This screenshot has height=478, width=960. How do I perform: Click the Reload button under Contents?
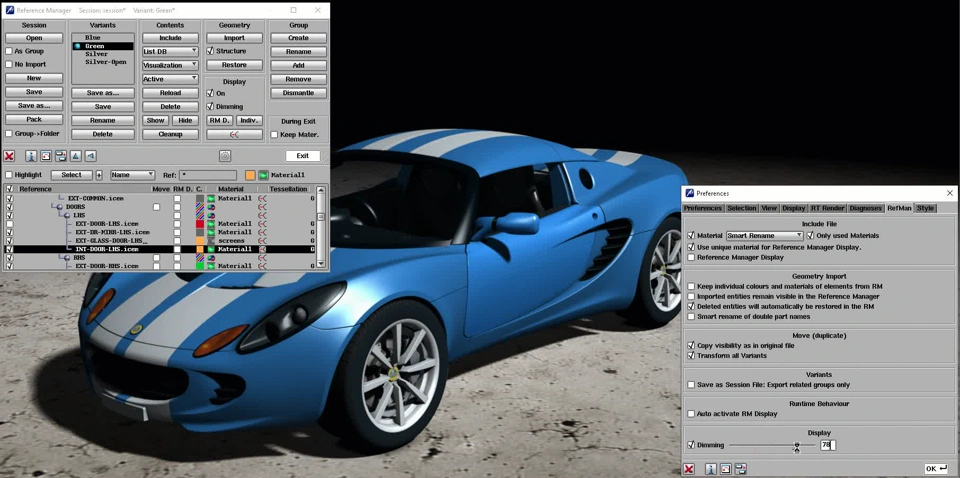[170, 93]
